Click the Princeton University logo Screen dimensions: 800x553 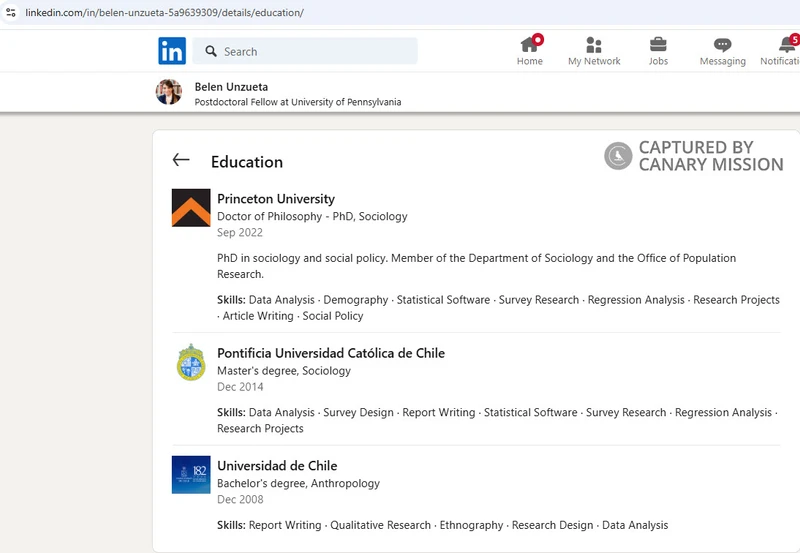191,208
